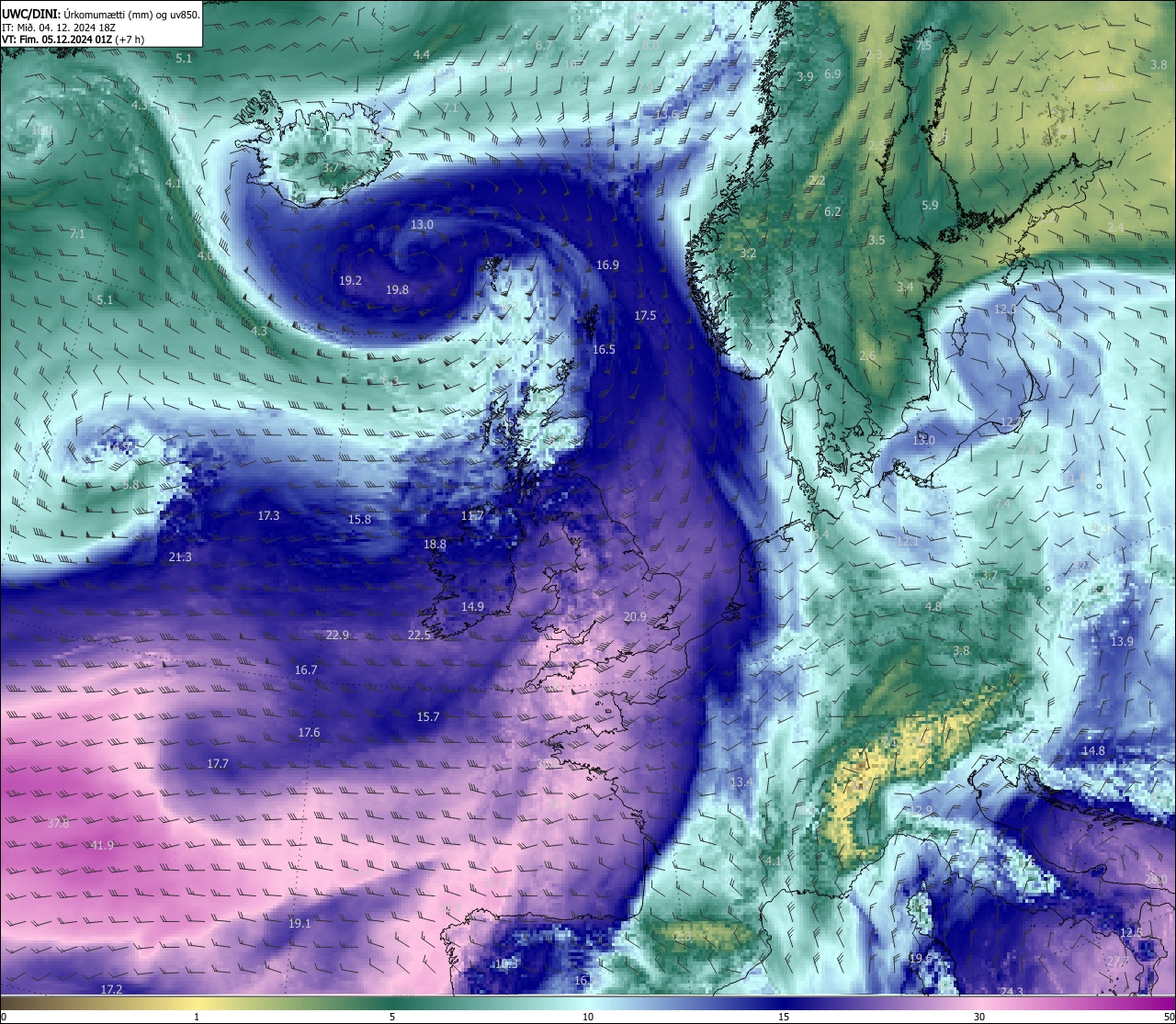Select the 10 tick on the color scale

pyautogui.click(x=588, y=1017)
